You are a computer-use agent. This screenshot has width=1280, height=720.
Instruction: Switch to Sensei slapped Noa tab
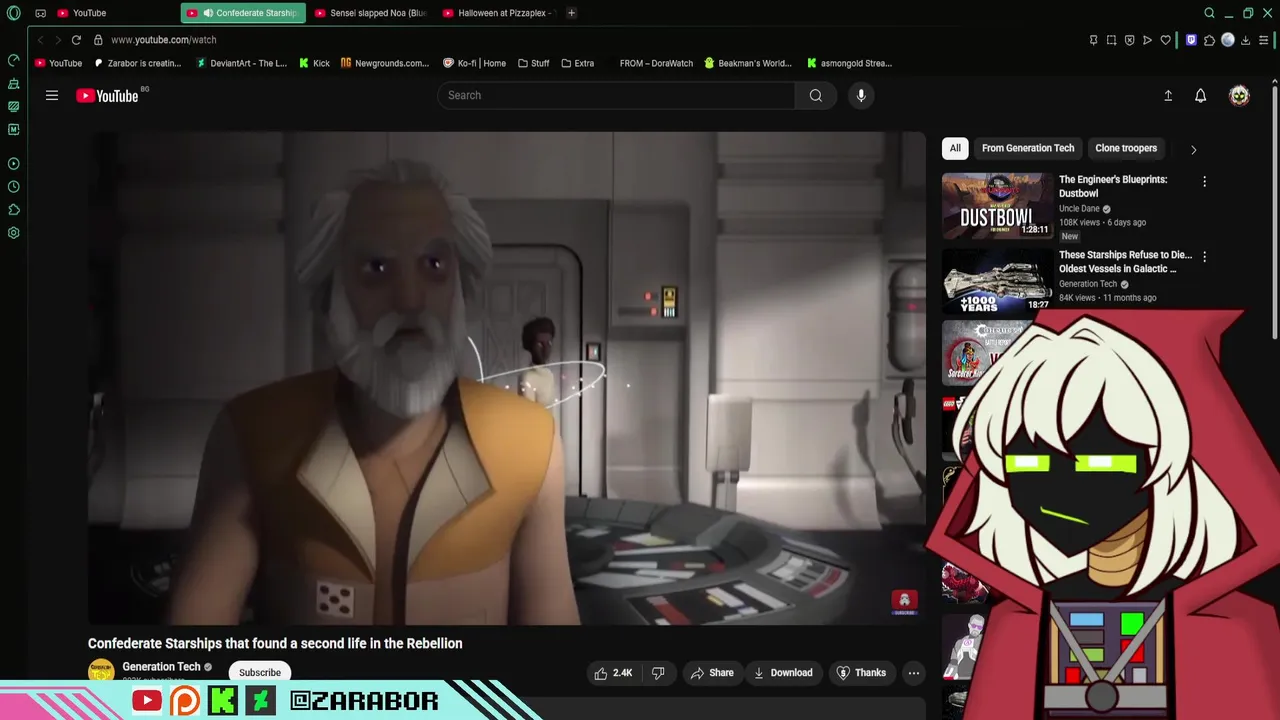tap(370, 13)
